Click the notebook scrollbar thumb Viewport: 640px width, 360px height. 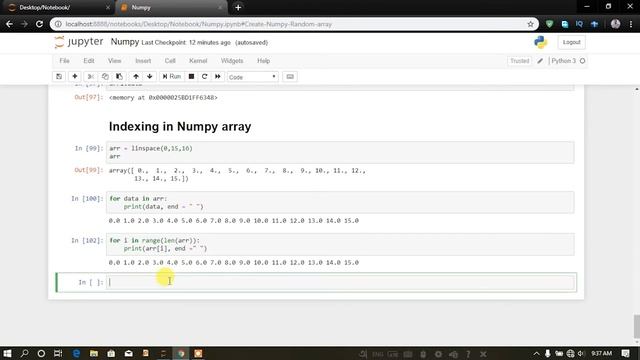point(636,326)
